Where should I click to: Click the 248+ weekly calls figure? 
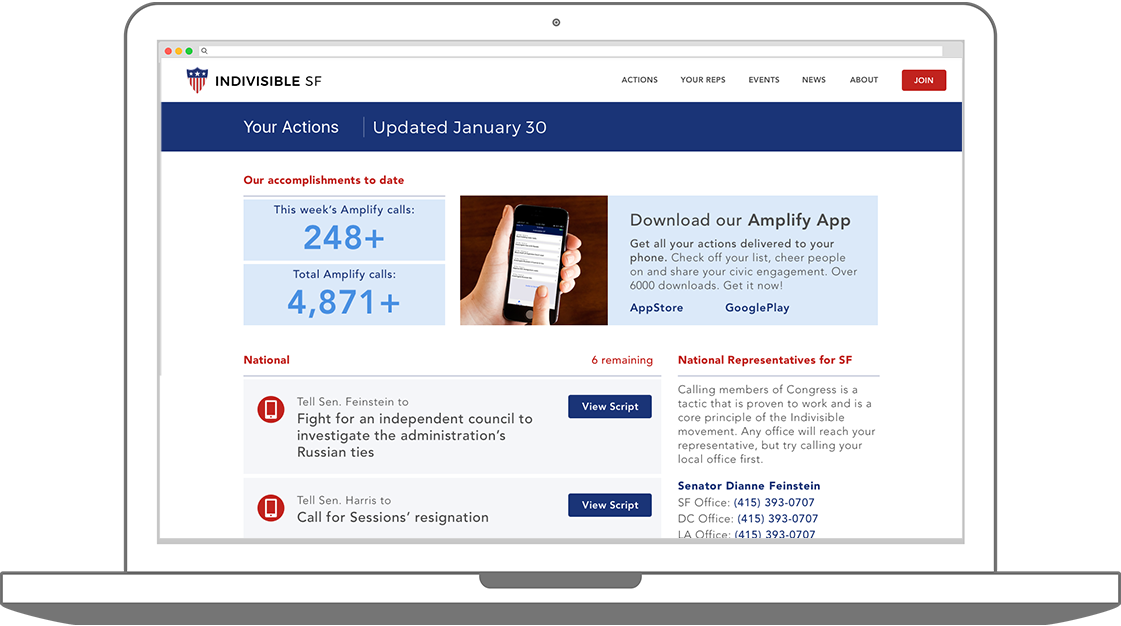pos(344,238)
